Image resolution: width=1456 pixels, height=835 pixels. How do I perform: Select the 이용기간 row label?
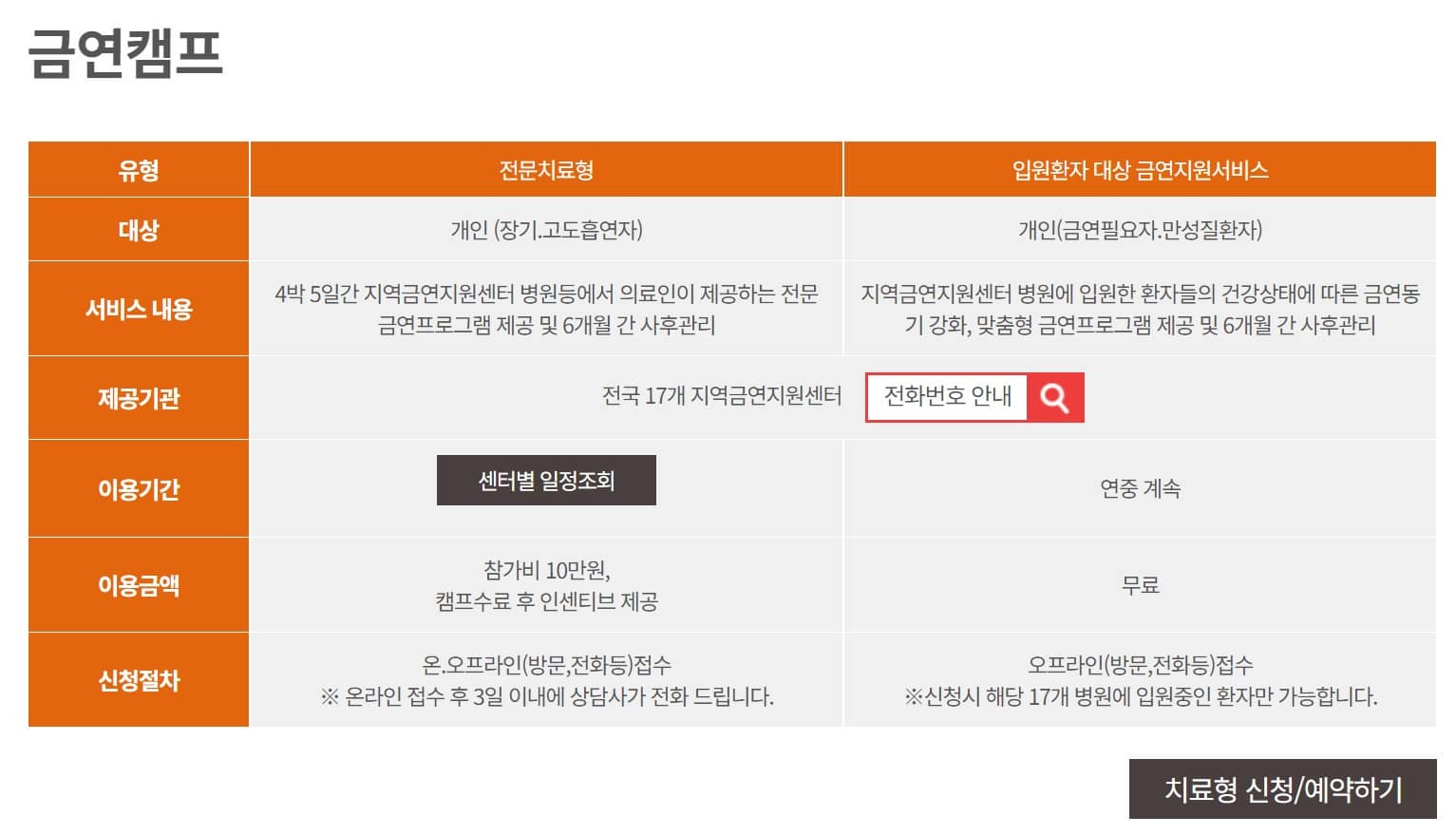pos(138,488)
